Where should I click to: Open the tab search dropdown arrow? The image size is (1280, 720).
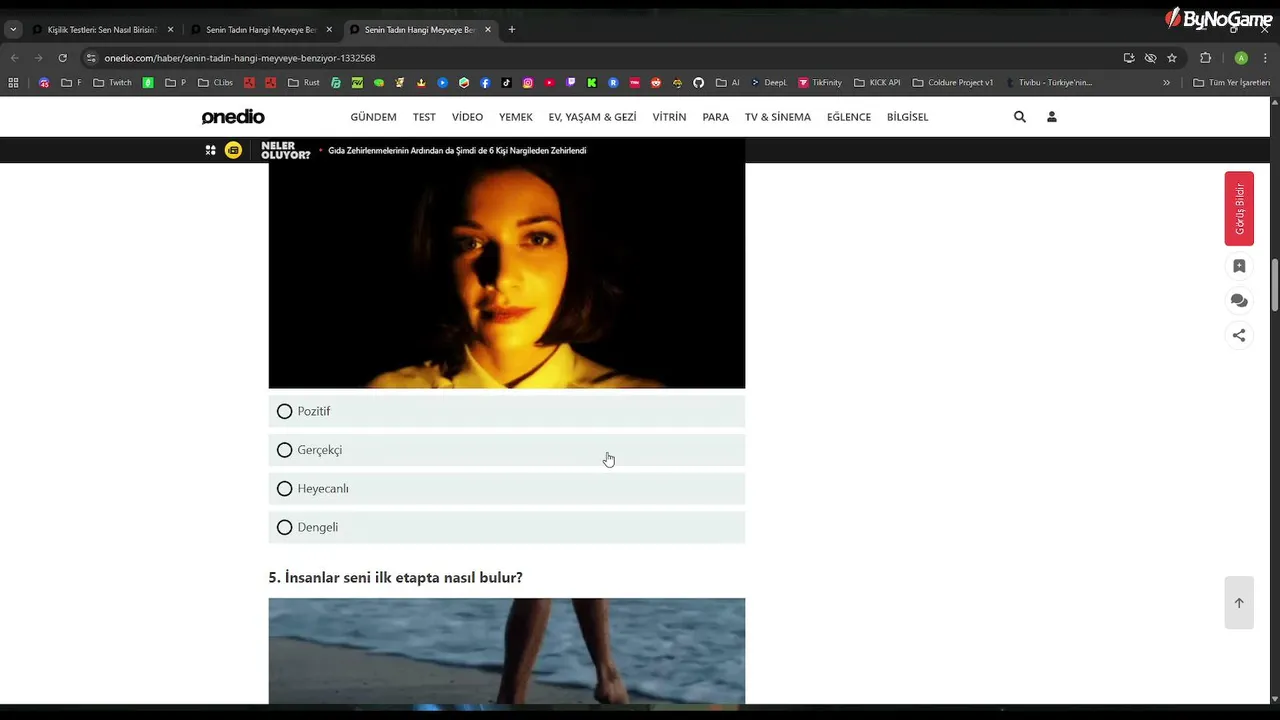13,30
